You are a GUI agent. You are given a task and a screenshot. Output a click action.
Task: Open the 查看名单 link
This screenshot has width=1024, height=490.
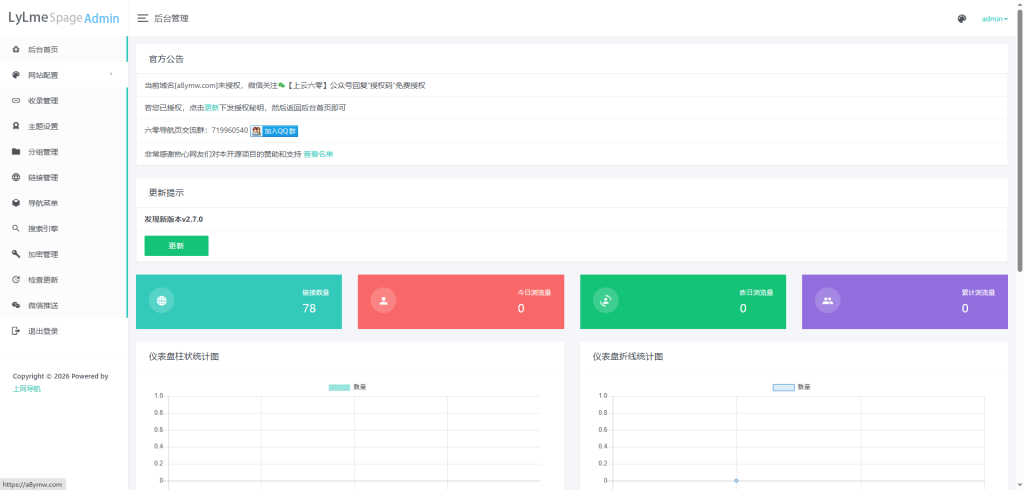pos(318,154)
